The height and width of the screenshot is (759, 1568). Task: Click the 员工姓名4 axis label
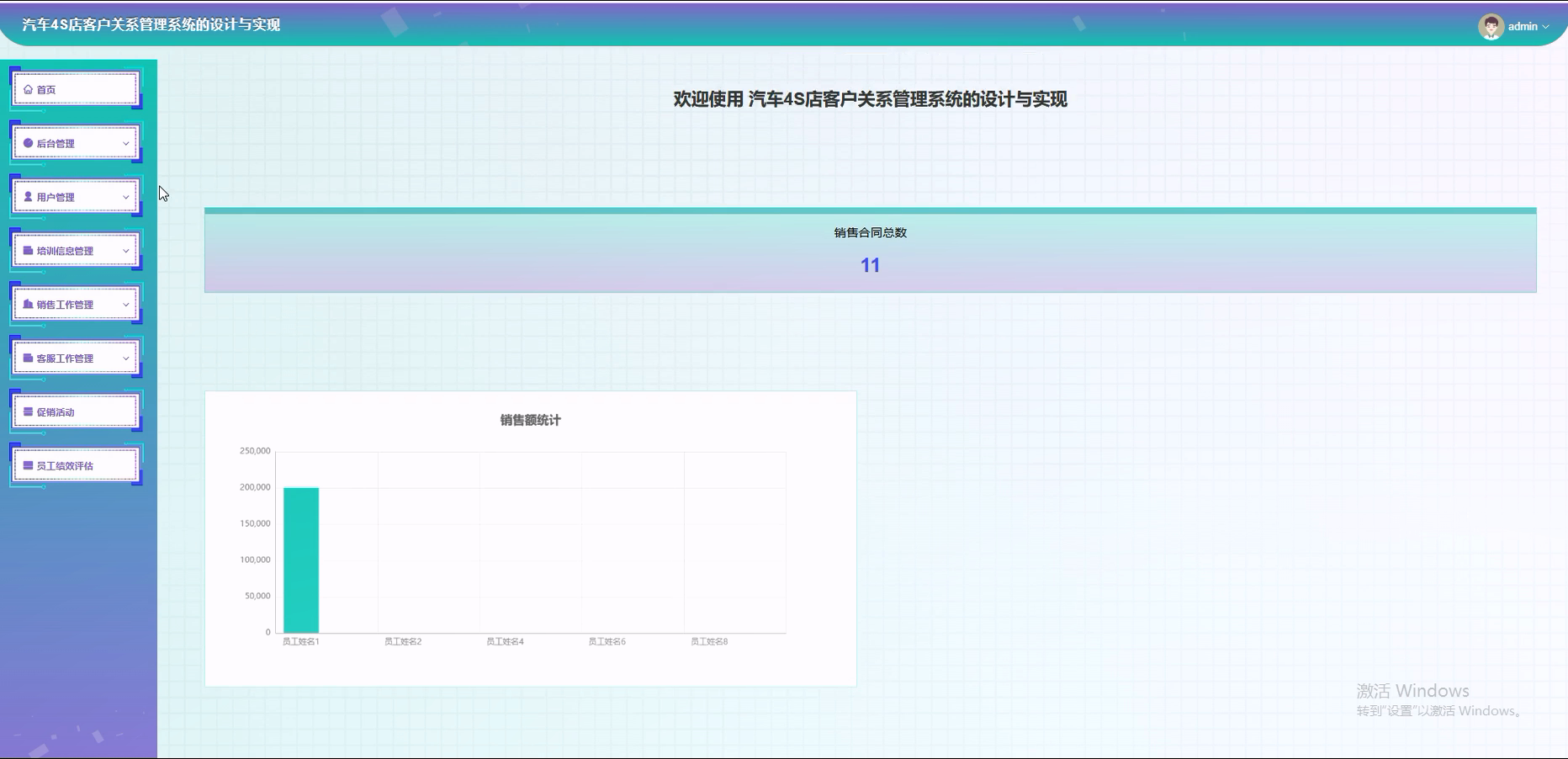[505, 641]
